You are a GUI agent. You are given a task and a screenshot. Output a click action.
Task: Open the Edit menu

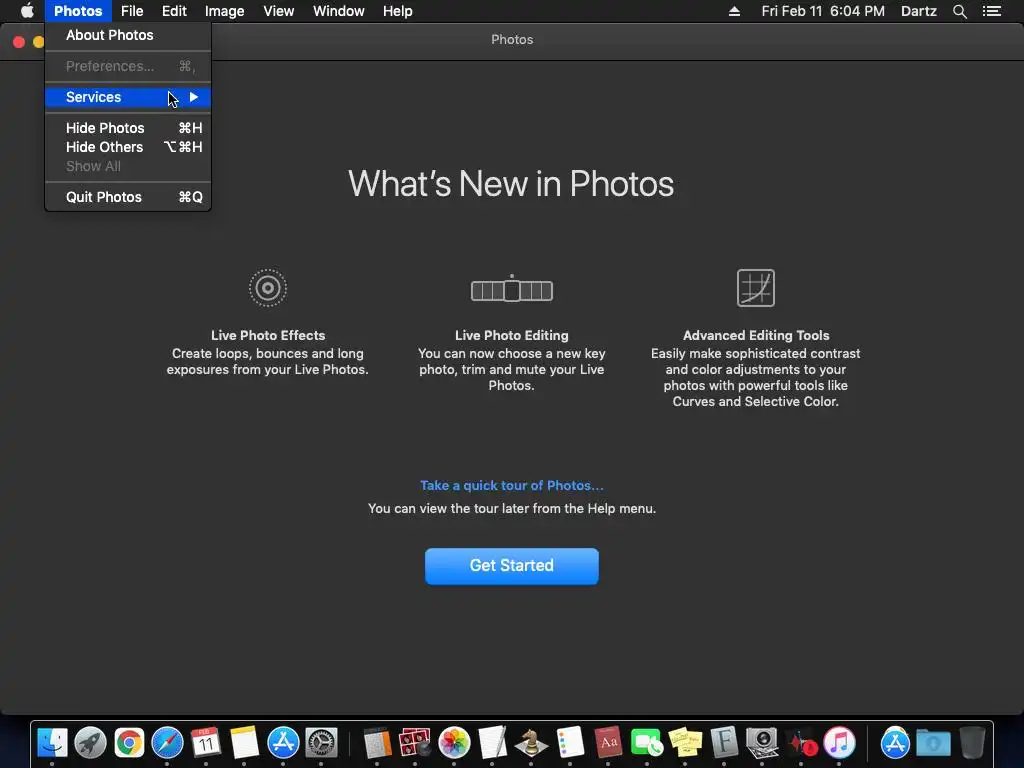pyautogui.click(x=174, y=11)
